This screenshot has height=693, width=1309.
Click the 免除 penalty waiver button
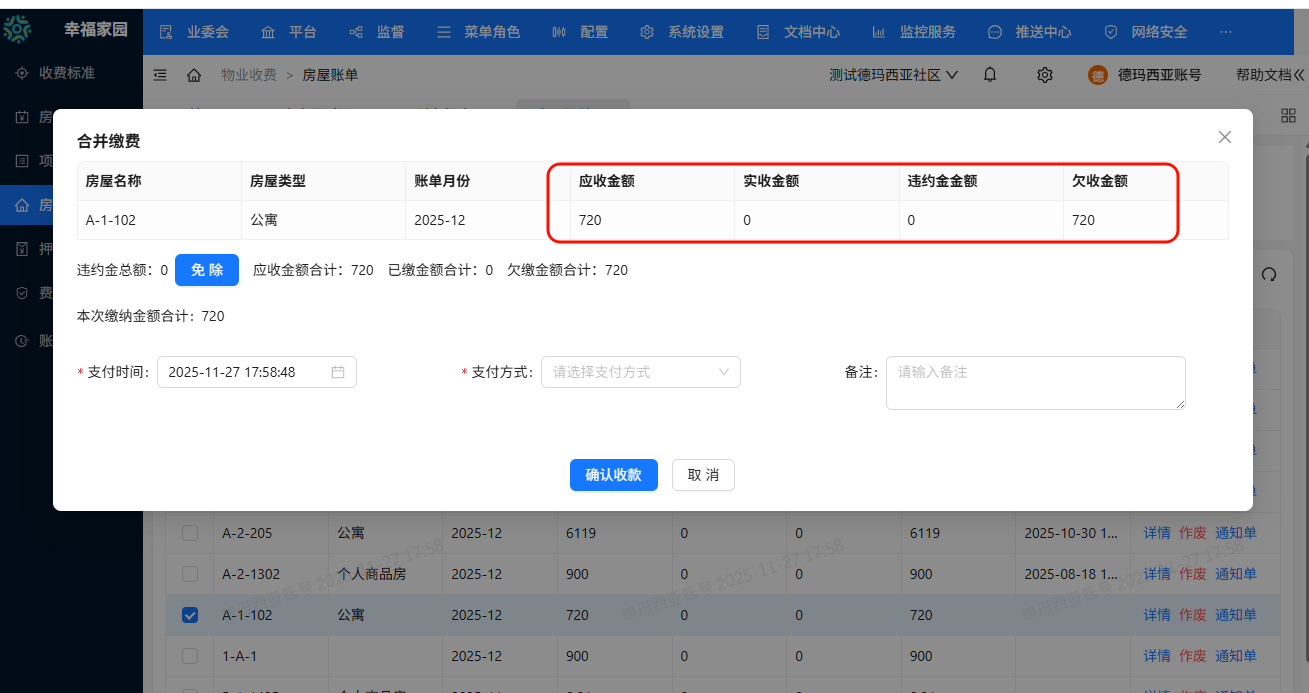[x=207, y=270]
